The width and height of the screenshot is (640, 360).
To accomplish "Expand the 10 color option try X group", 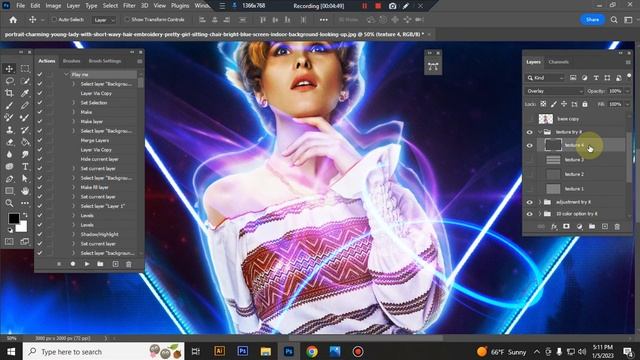I will [540, 214].
